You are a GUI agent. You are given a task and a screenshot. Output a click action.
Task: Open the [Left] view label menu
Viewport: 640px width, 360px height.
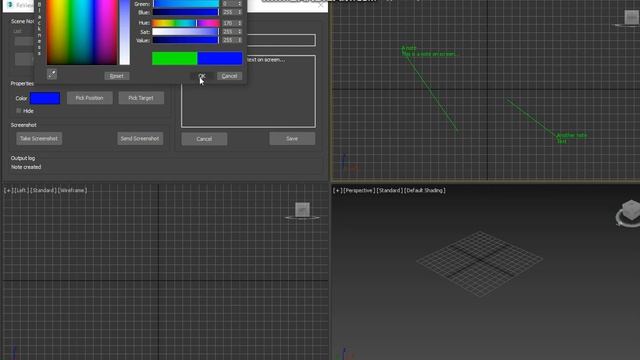click(x=20, y=191)
